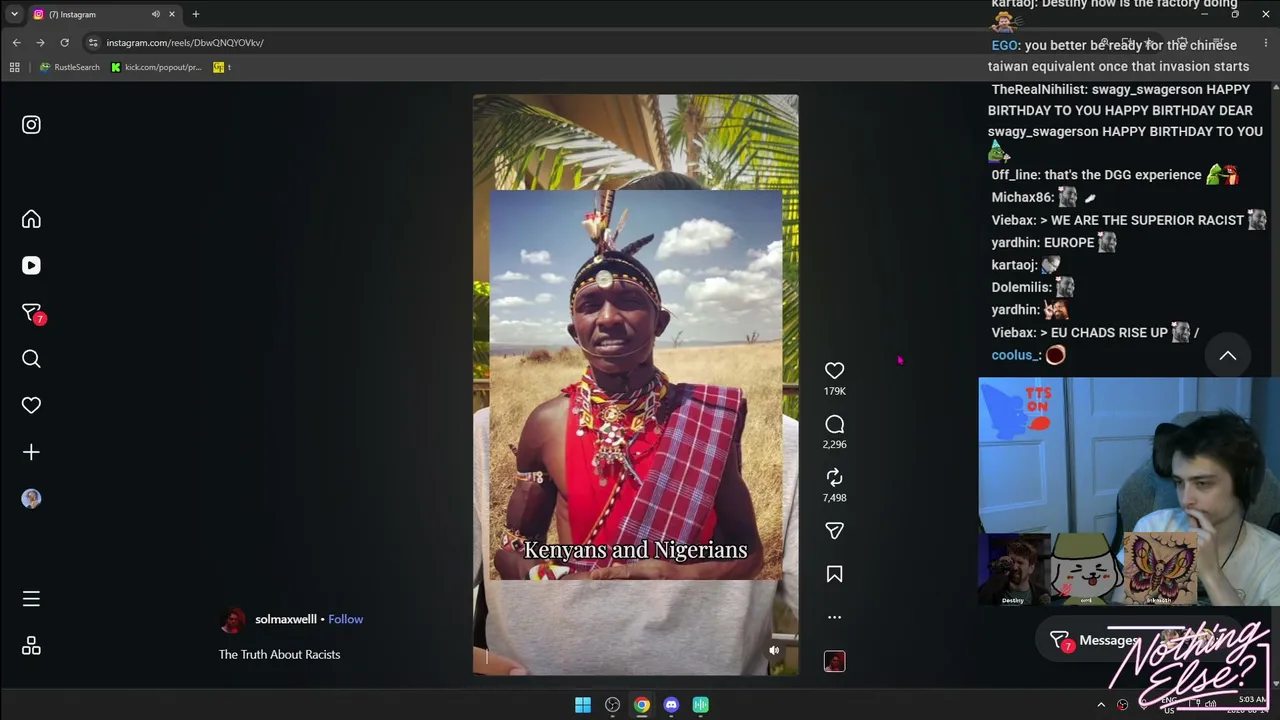Open Chrome from the taskbar
Image resolution: width=1280 pixels, height=720 pixels.
(642, 705)
